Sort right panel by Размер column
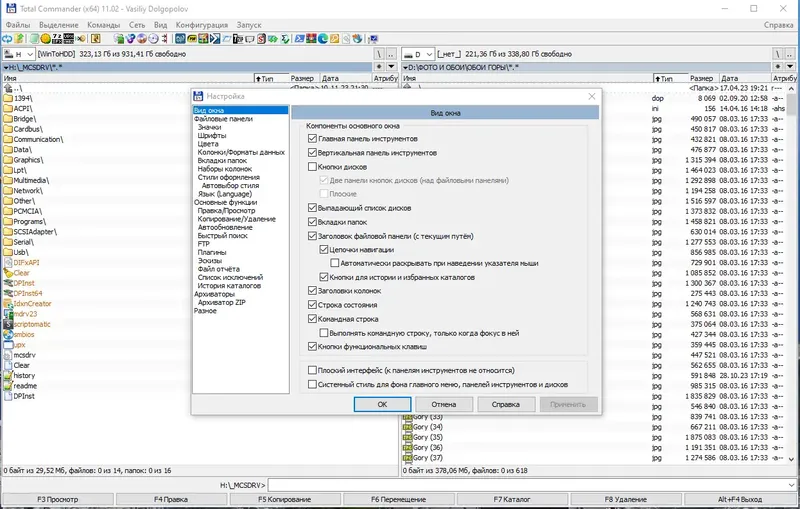The width and height of the screenshot is (800, 509). click(x=702, y=78)
